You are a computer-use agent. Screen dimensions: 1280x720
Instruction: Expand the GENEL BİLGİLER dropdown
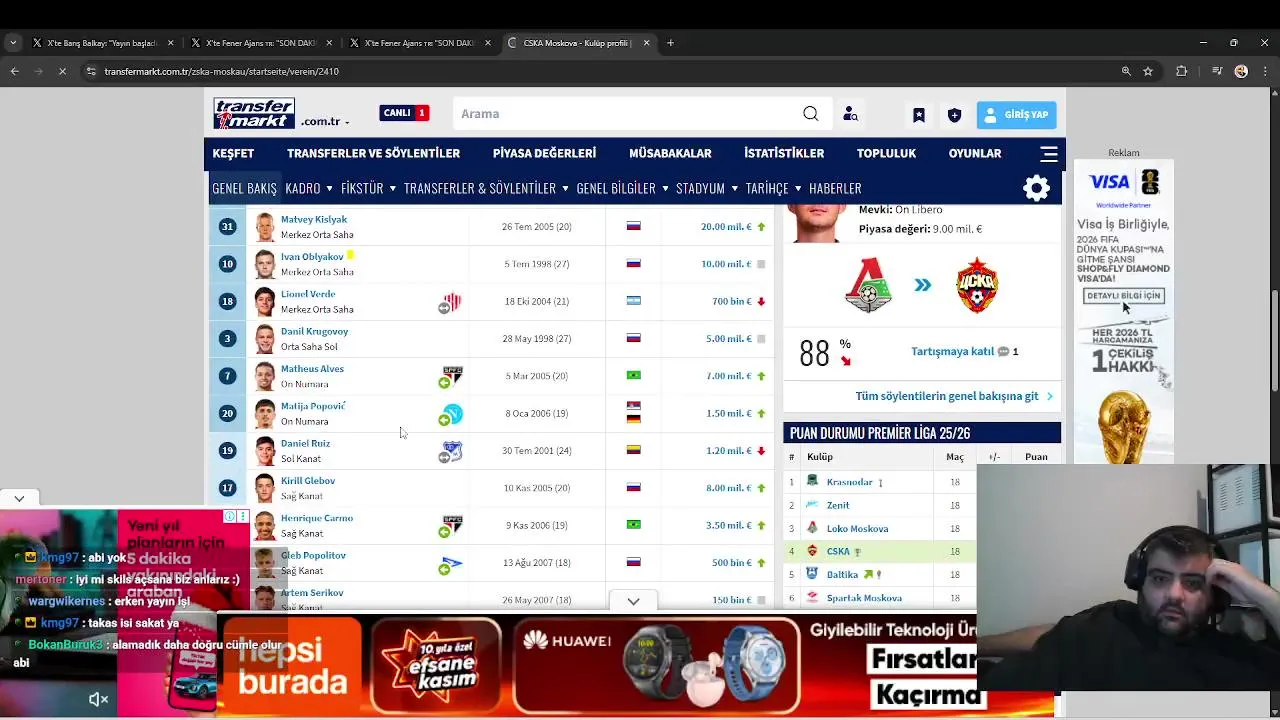[x=622, y=188]
